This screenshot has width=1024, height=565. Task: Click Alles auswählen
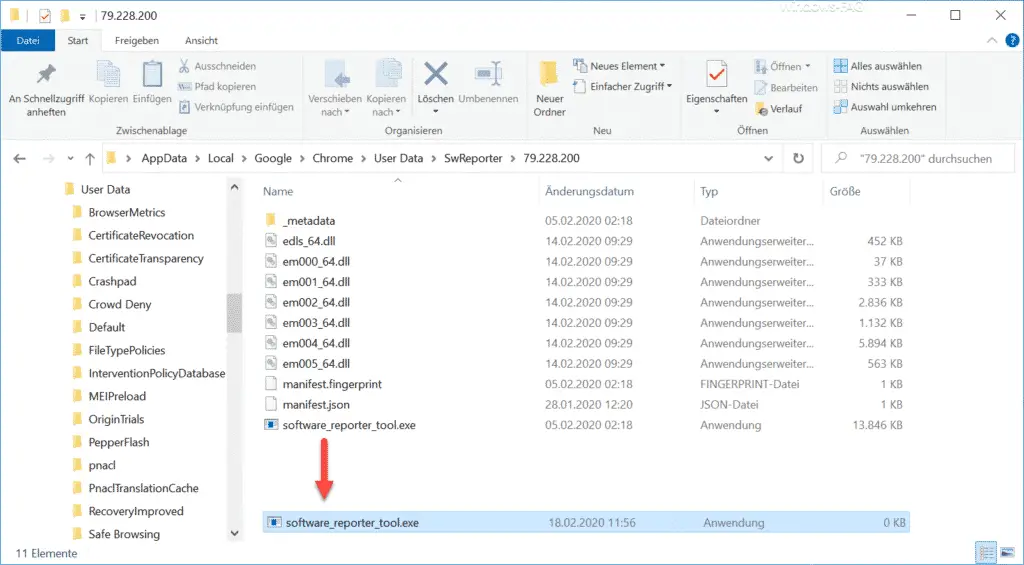878,66
